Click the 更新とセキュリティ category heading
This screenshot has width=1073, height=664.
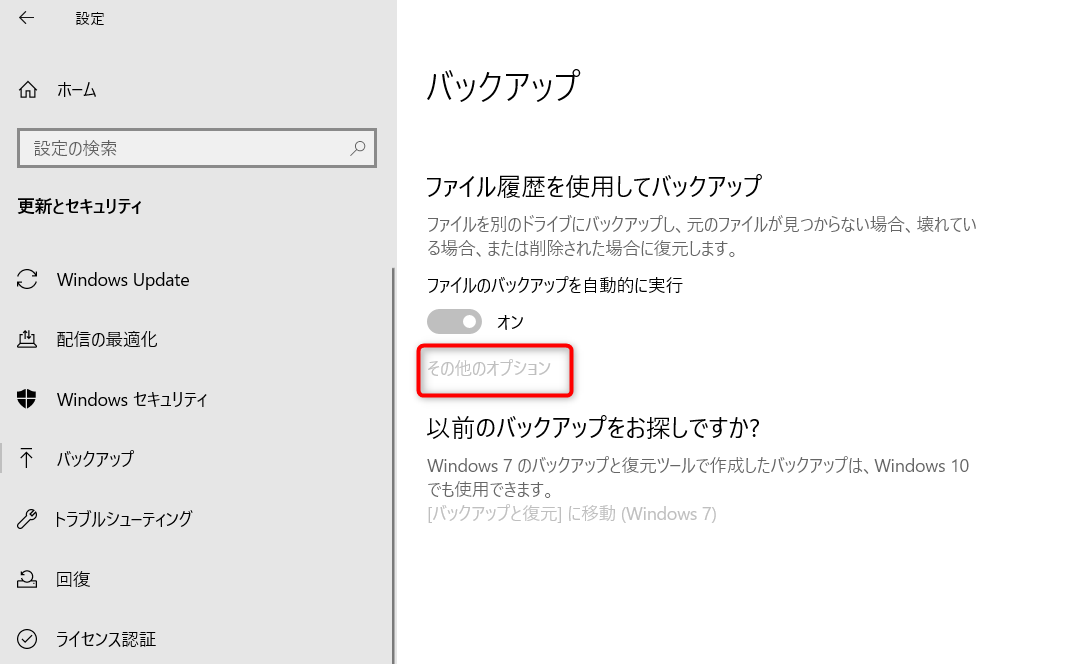coord(80,206)
